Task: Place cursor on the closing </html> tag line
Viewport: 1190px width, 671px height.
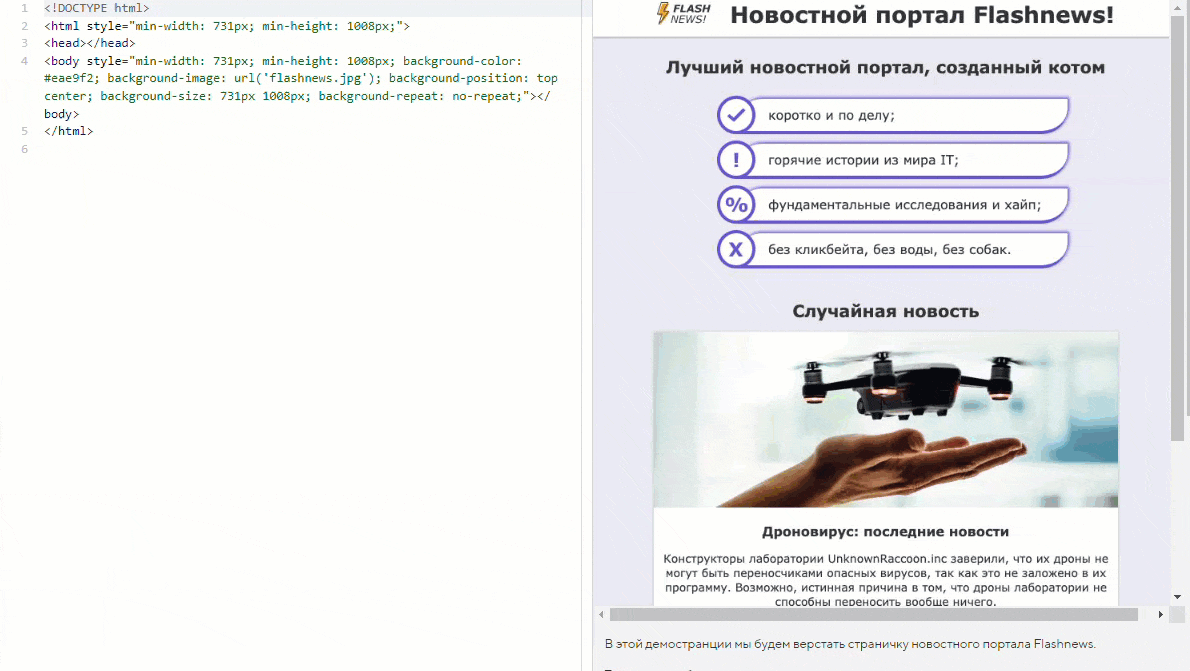Action: [68, 131]
